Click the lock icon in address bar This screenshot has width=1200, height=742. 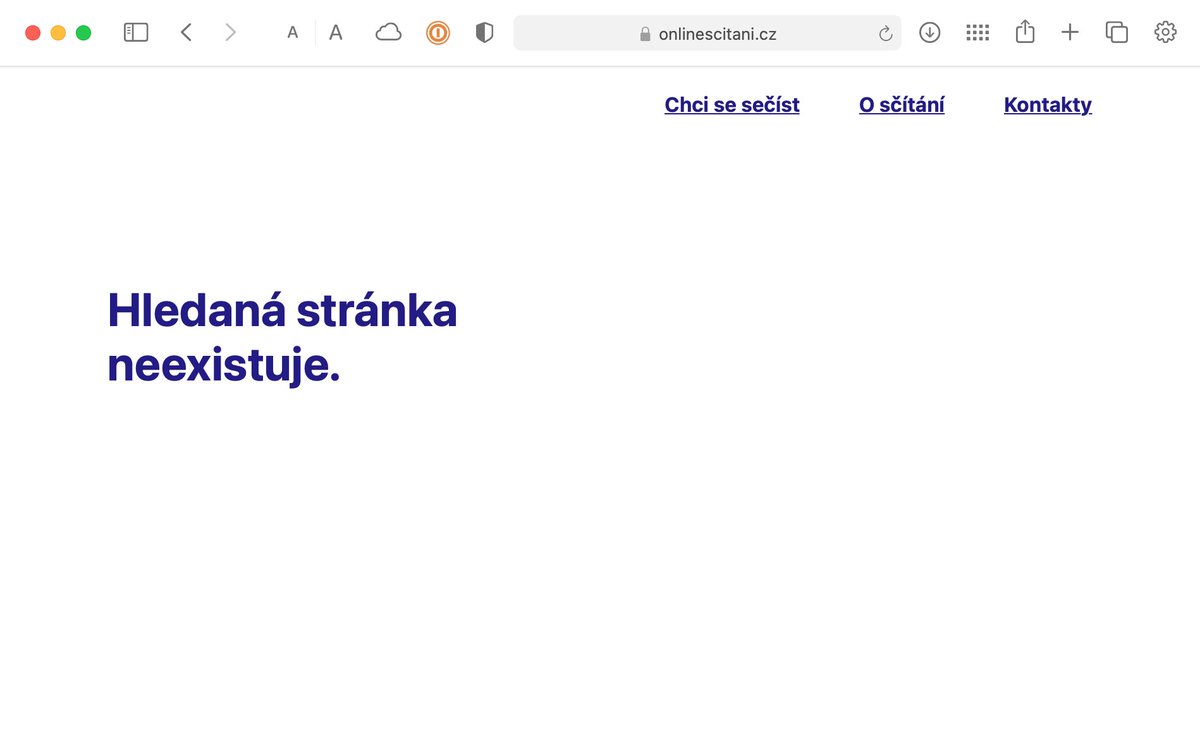tap(645, 34)
